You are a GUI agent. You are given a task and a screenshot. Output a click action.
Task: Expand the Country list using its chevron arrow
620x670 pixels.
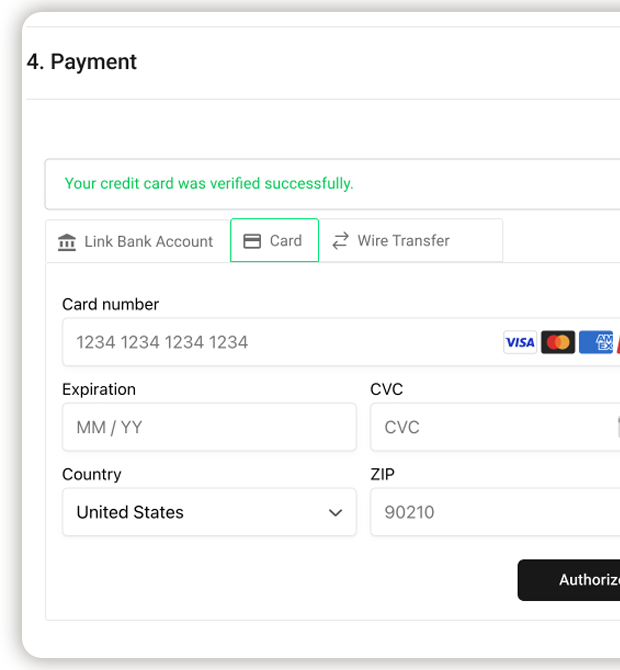335,512
